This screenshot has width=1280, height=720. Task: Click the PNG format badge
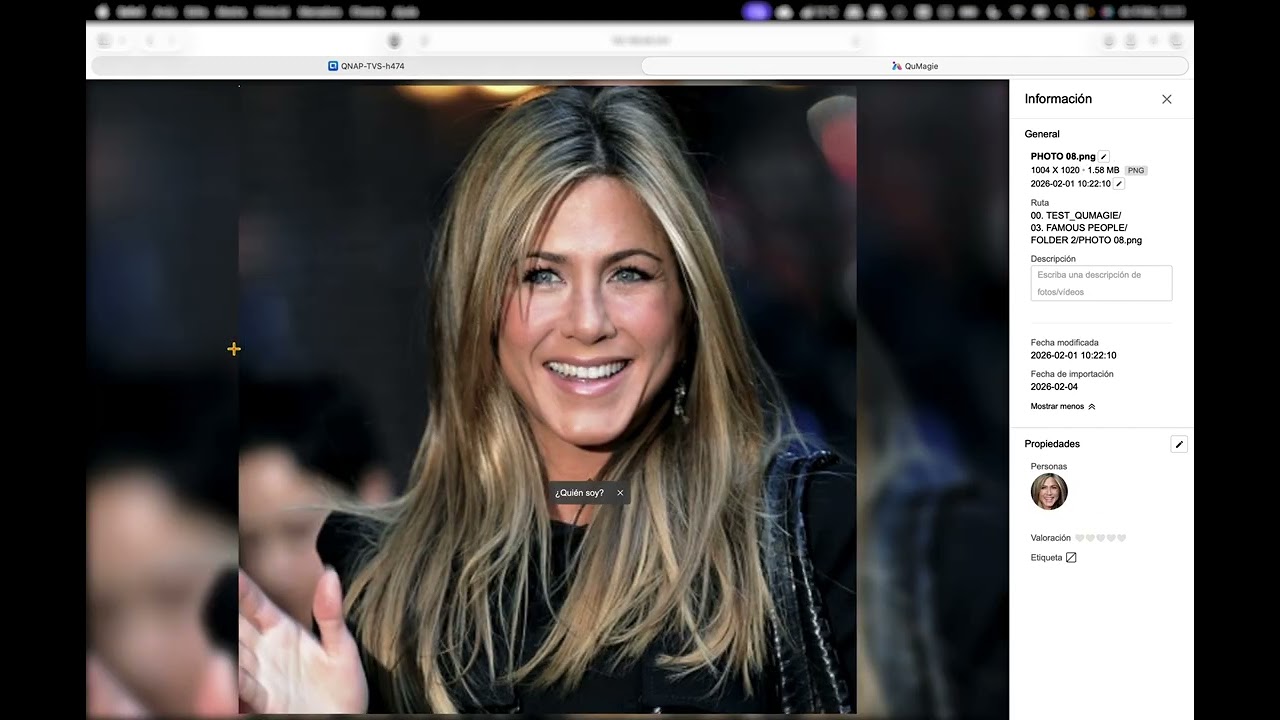pyautogui.click(x=1136, y=171)
